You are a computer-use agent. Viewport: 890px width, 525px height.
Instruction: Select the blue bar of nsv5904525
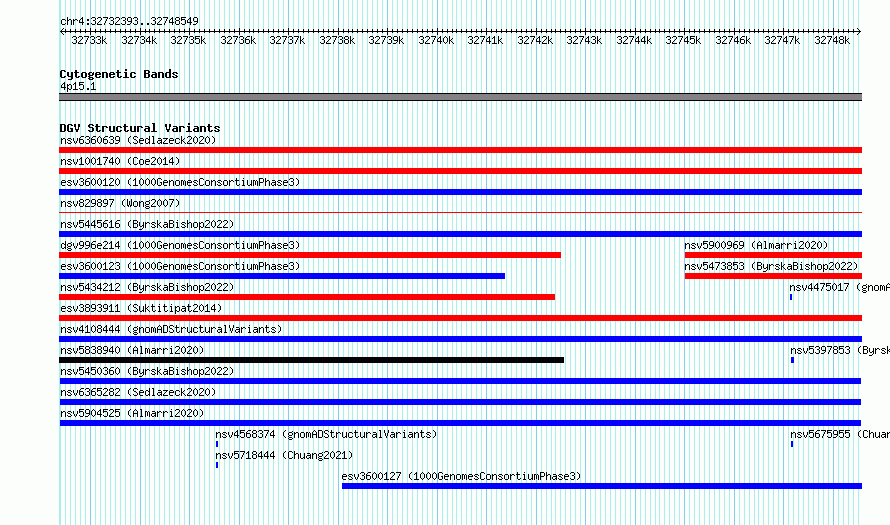[460, 423]
